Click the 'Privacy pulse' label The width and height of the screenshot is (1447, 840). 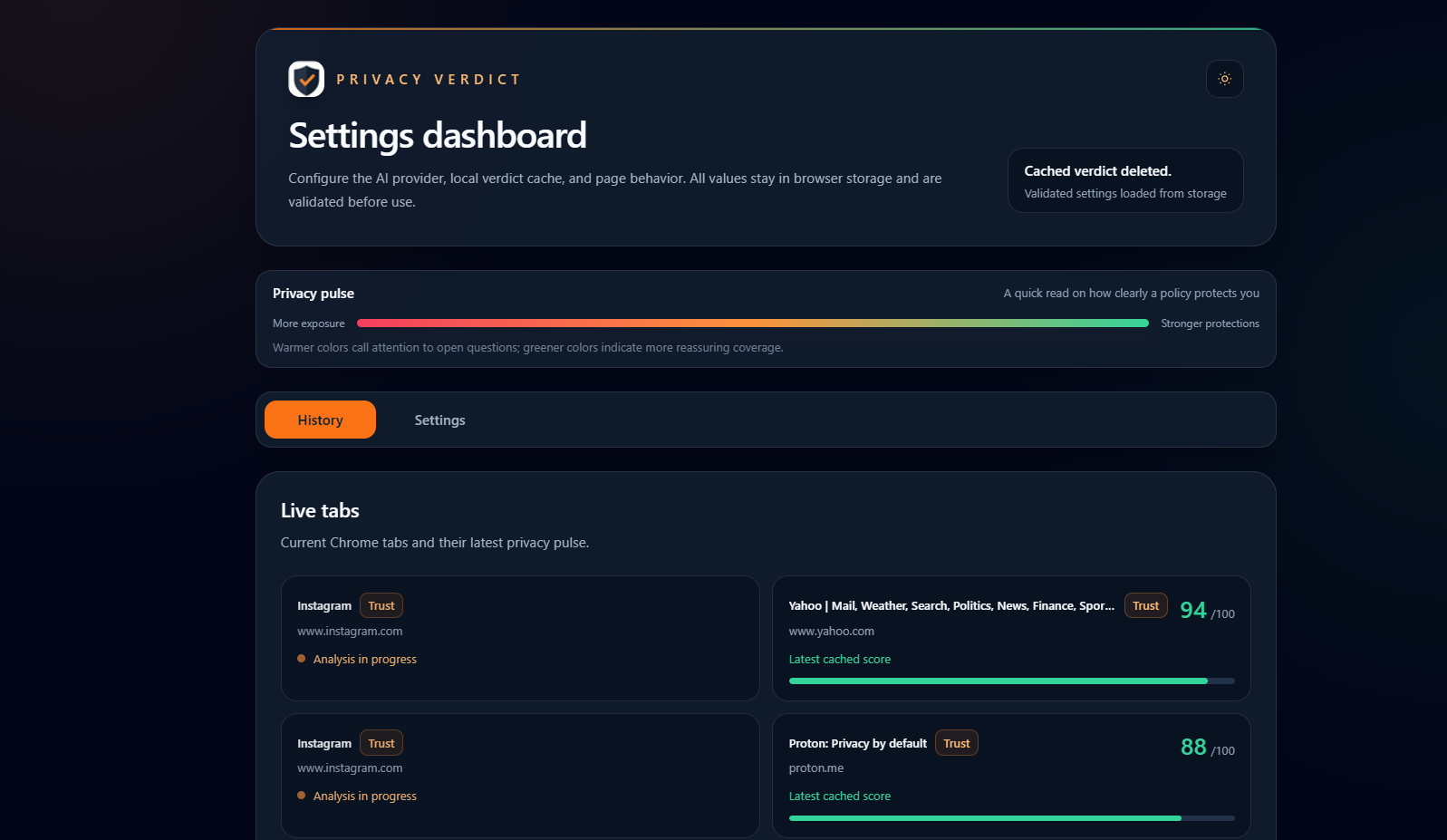pyautogui.click(x=314, y=293)
